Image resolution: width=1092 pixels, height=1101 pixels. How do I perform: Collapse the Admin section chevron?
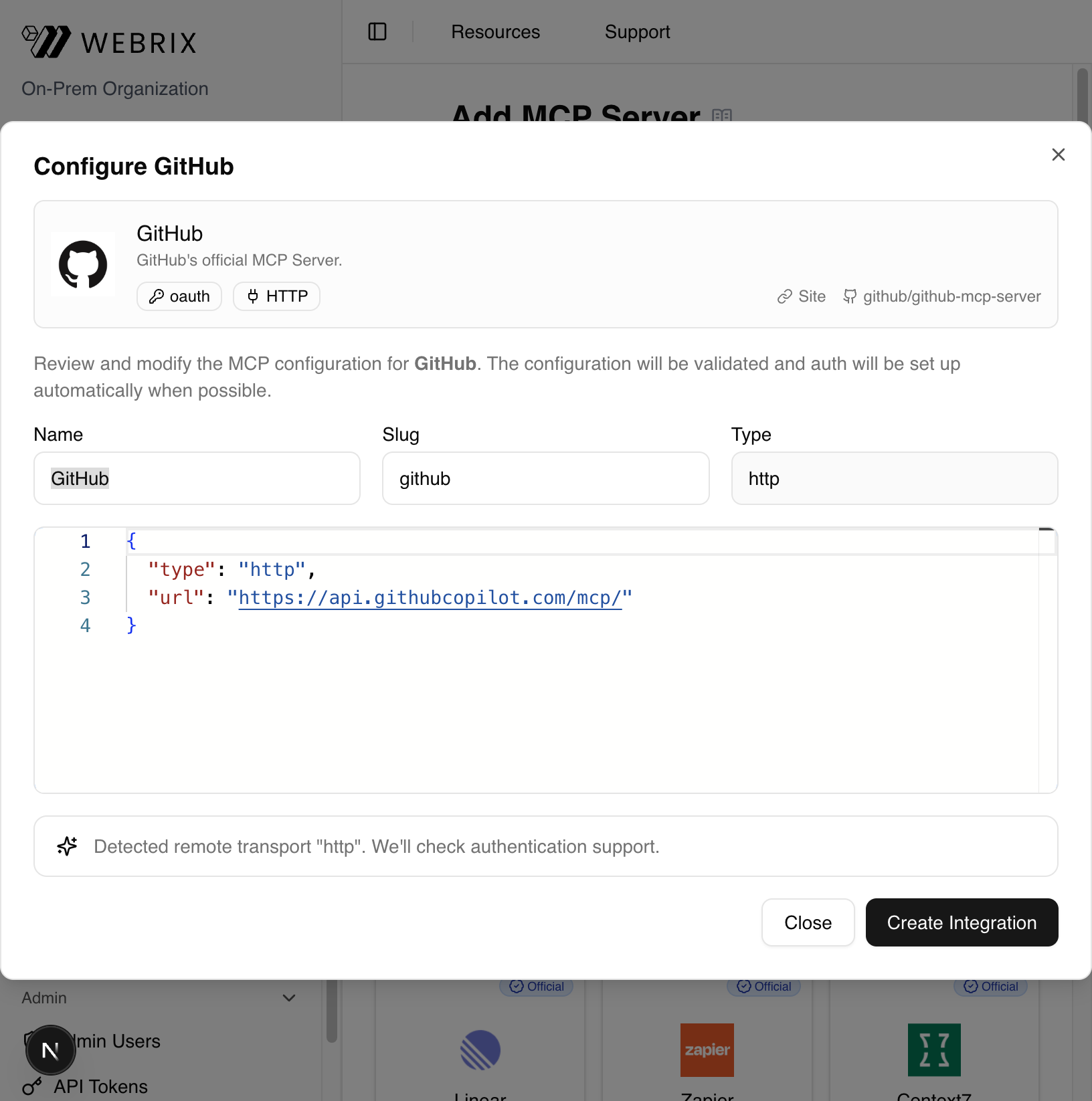tap(289, 998)
